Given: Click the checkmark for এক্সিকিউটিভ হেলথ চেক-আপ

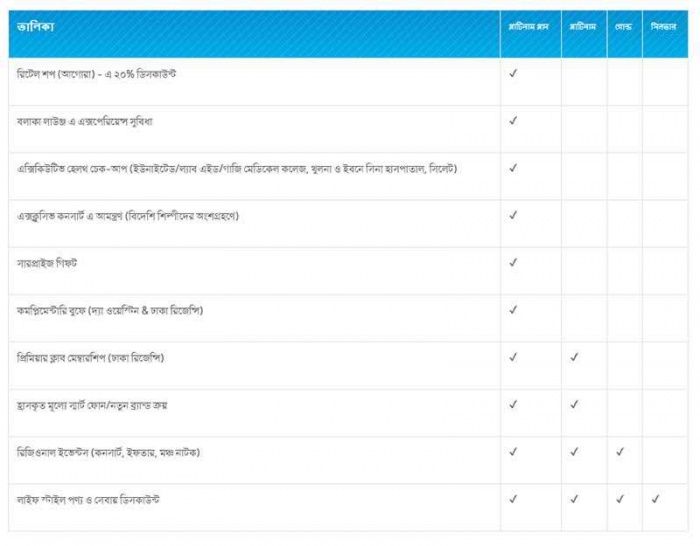Looking at the screenshot, I should click(513, 167).
